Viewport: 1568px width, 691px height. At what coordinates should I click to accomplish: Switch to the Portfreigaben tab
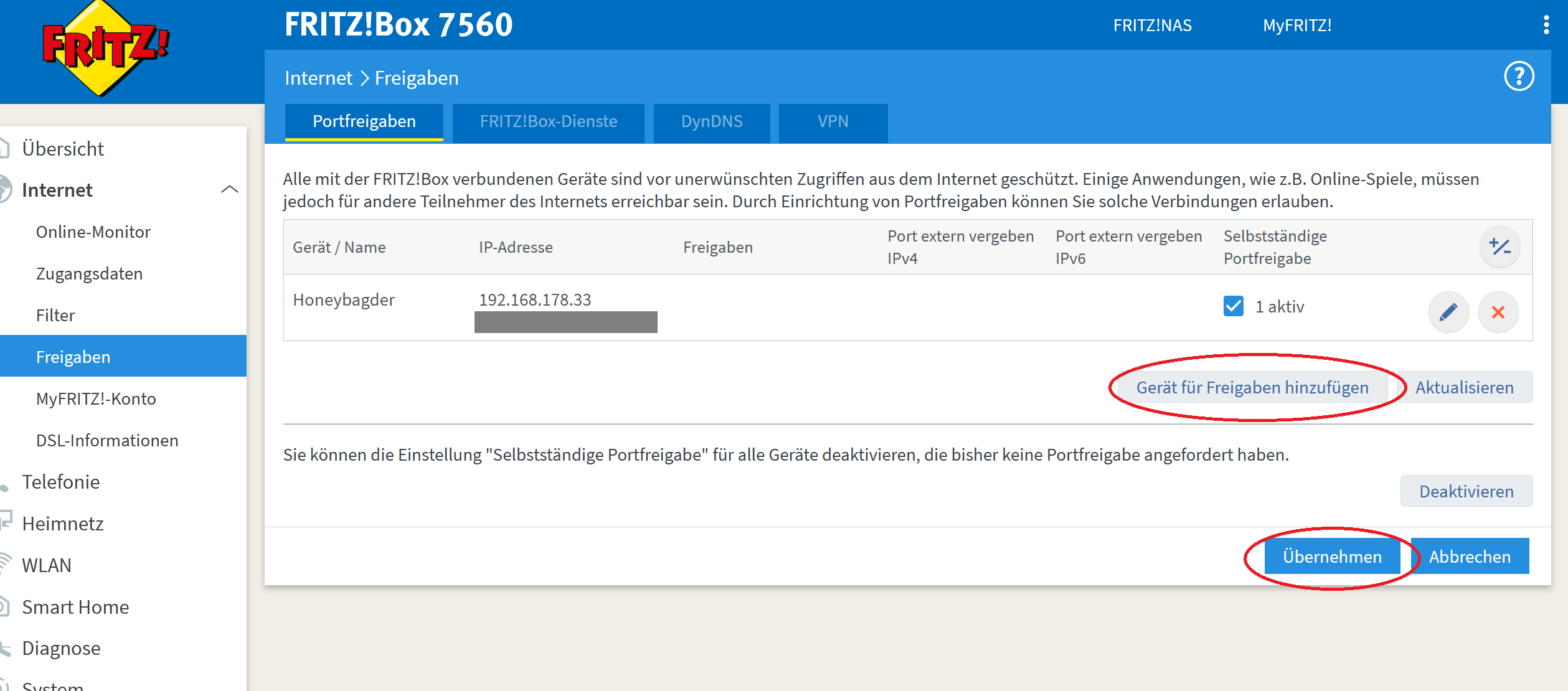(364, 121)
